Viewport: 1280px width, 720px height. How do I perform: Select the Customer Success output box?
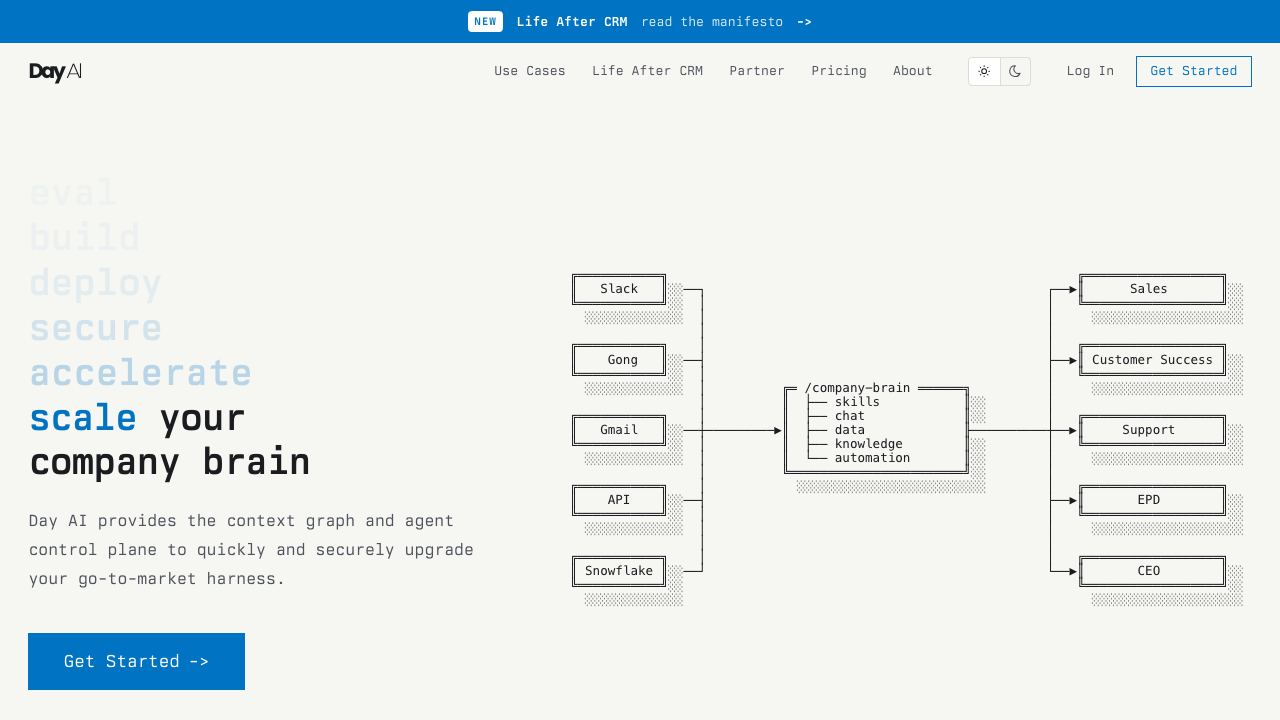[x=1152, y=360]
